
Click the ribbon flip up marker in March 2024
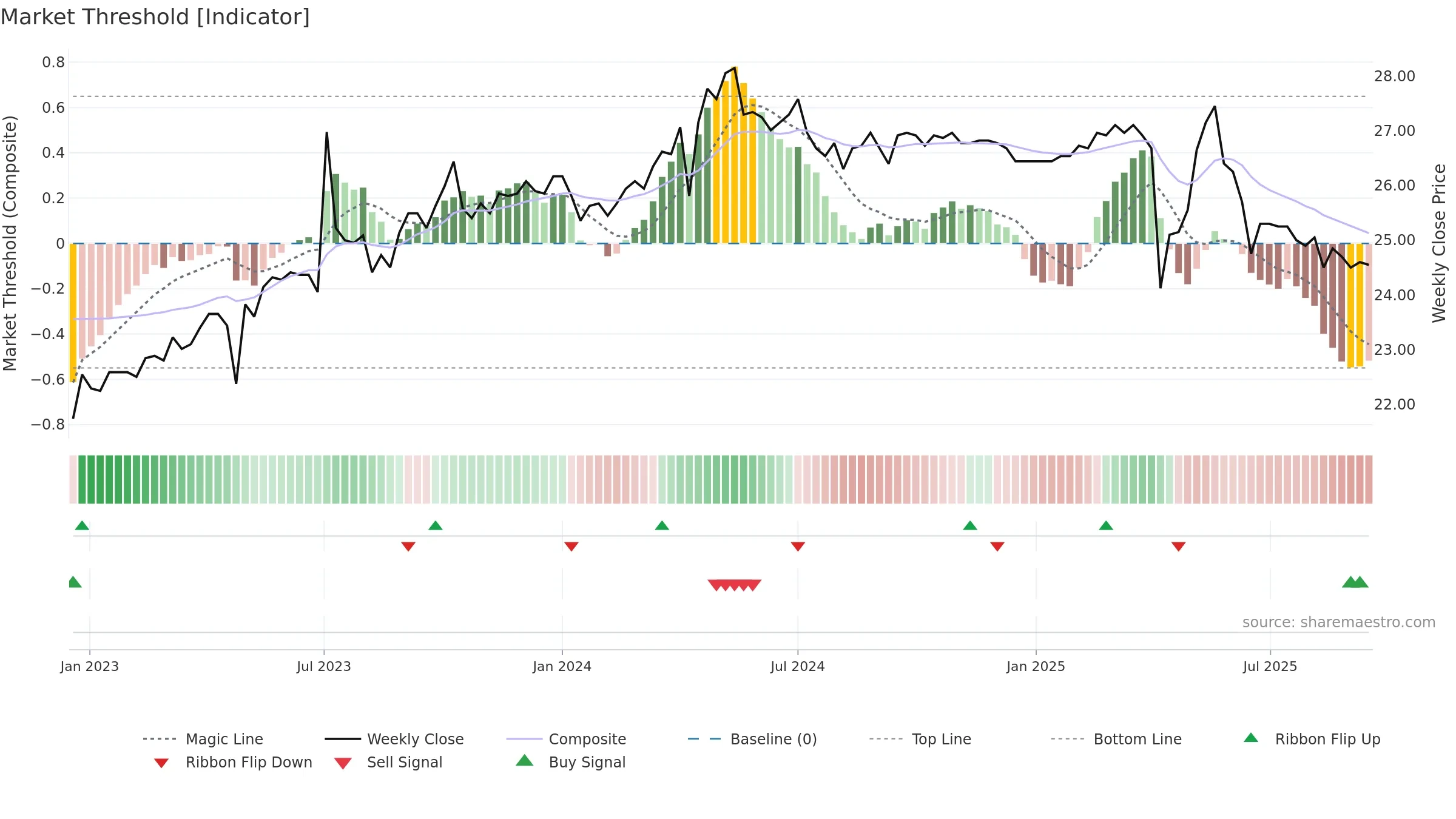click(x=662, y=525)
